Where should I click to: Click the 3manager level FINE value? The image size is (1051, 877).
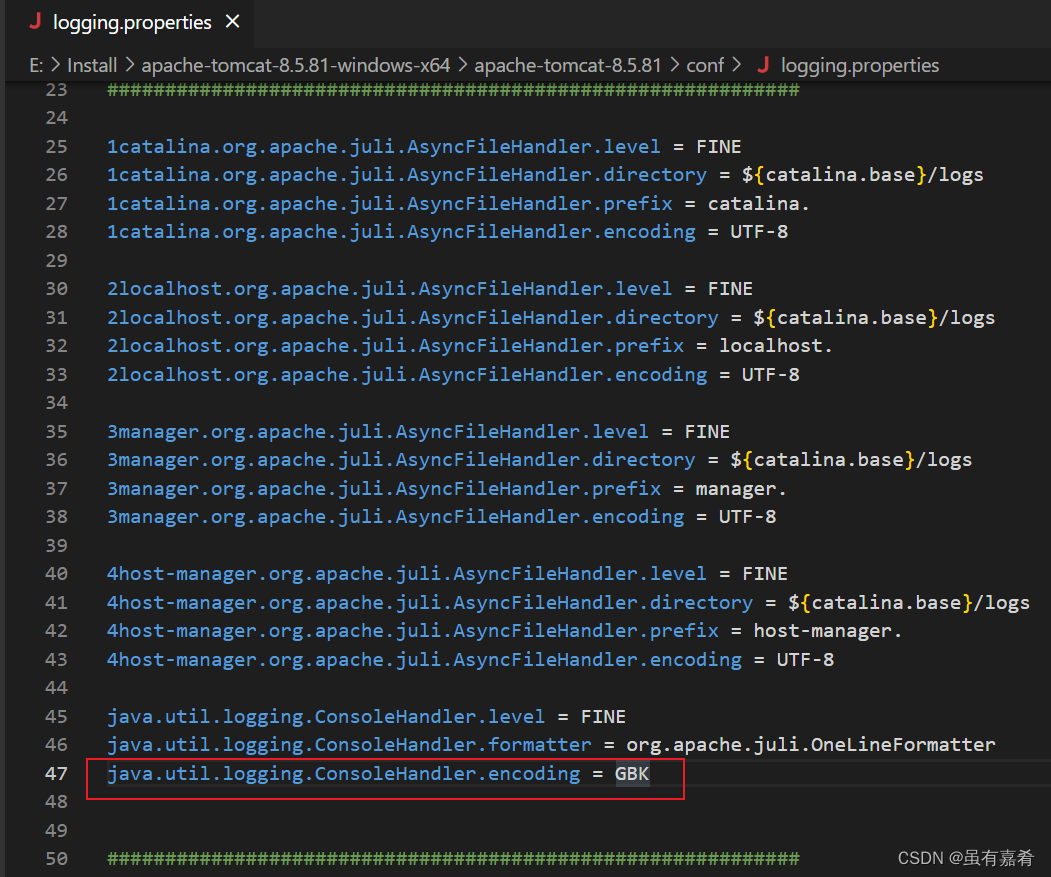pyautogui.click(x=707, y=432)
